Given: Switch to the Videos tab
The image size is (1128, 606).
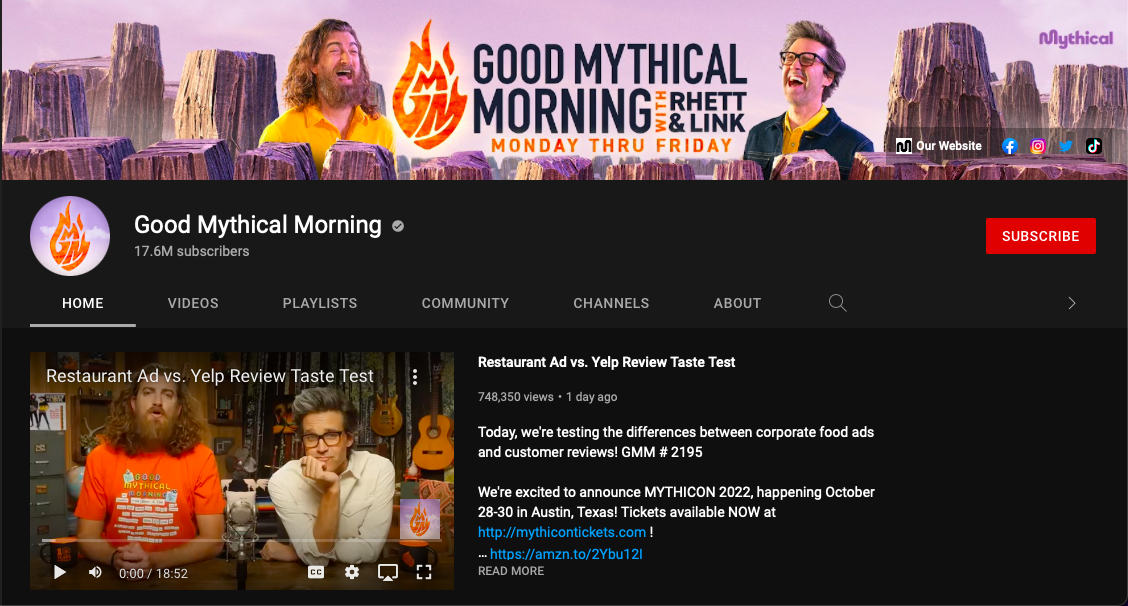Looking at the screenshot, I should click(x=193, y=303).
